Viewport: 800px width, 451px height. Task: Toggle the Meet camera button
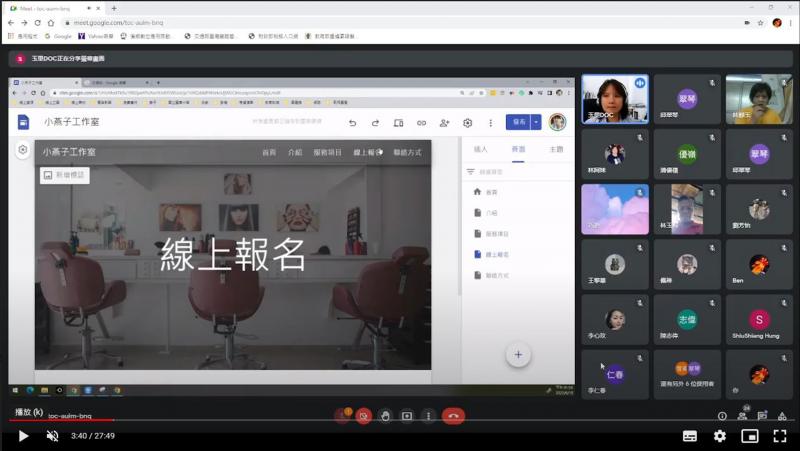[363, 416]
